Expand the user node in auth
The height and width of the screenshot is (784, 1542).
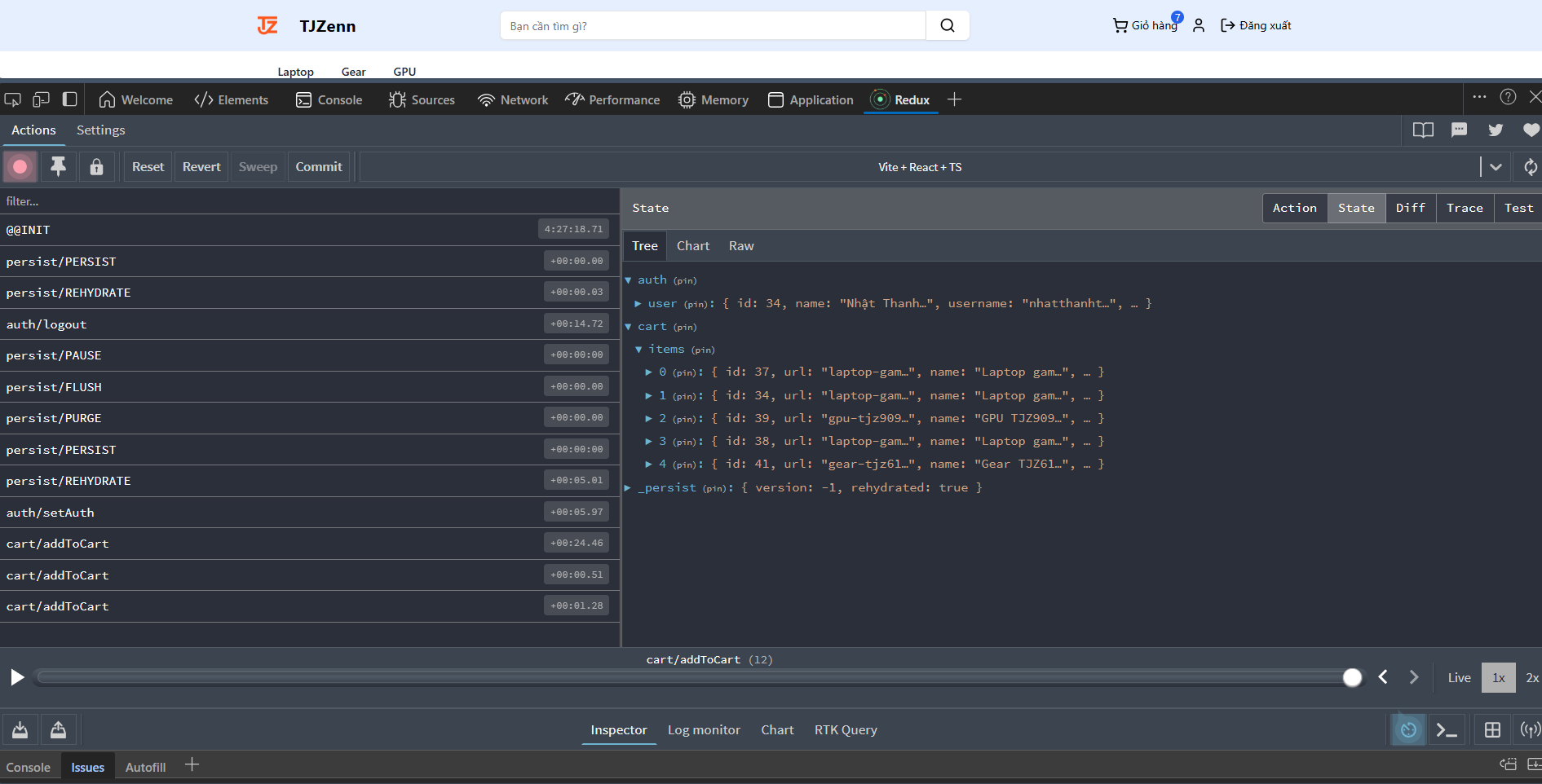(638, 304)
